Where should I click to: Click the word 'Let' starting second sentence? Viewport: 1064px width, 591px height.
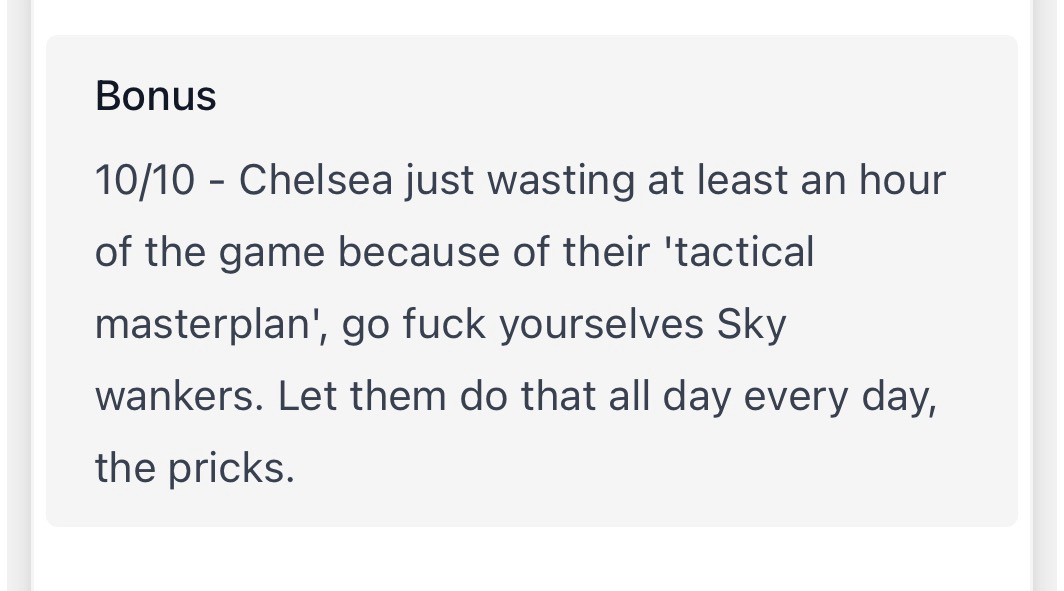tap(301, 396)
